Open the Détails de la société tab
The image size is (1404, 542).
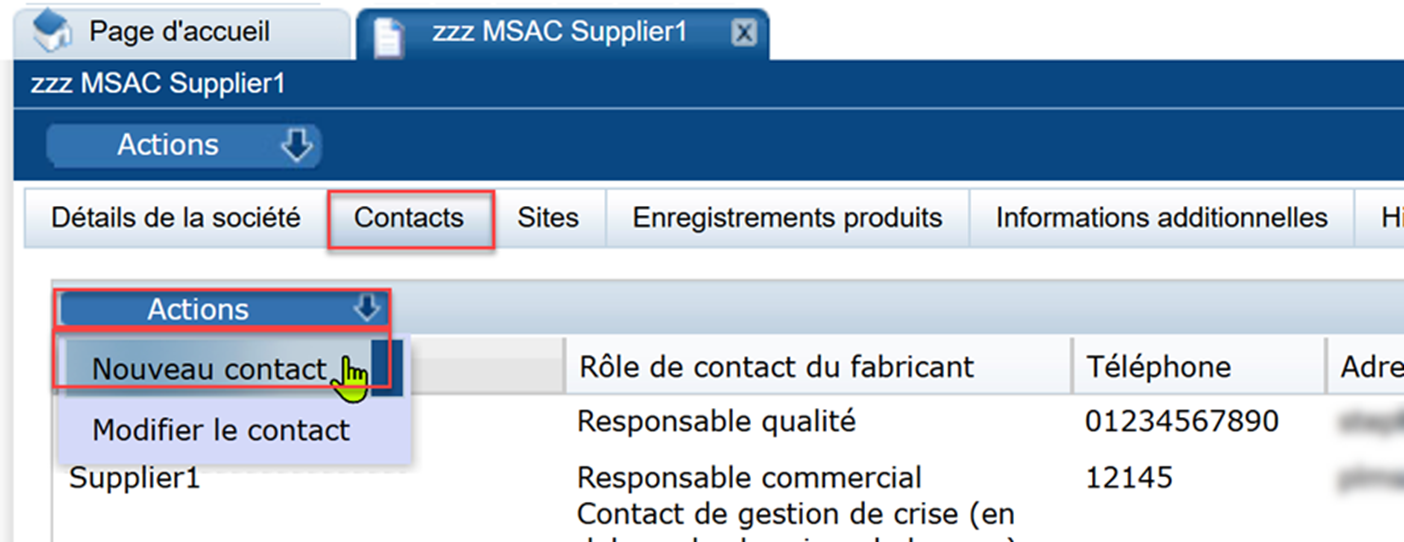click(x=176, y=218)
